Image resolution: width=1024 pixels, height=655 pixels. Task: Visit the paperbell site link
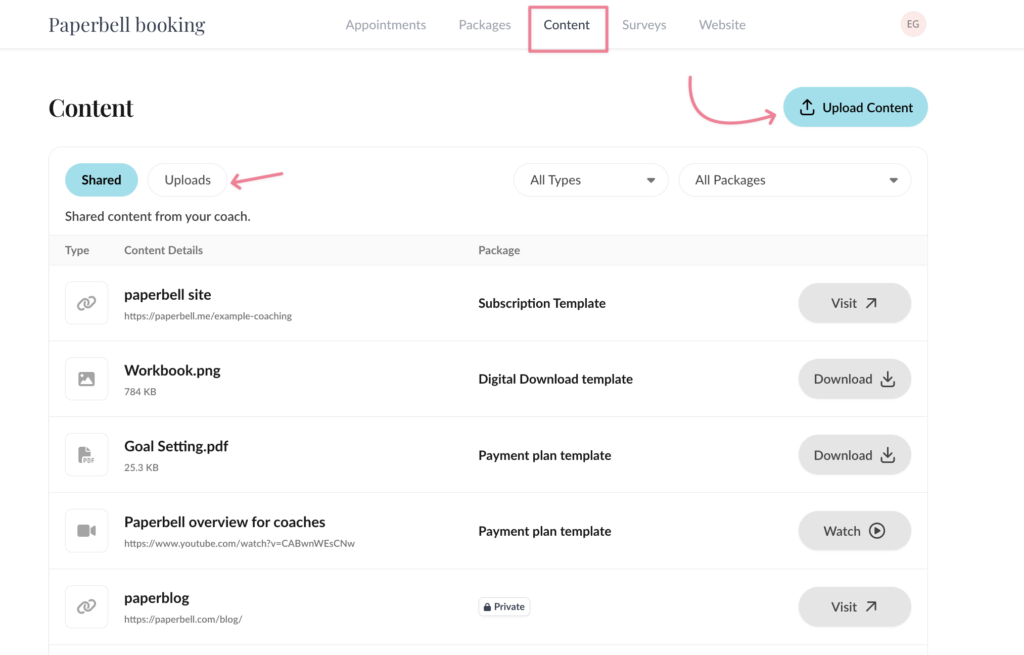(x=854, y=303)
